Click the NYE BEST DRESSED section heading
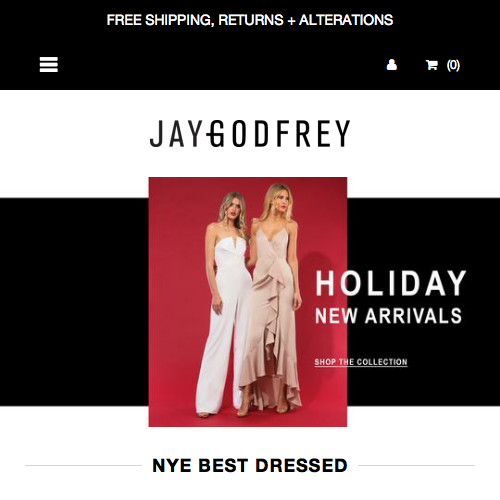 click(250, 465)
